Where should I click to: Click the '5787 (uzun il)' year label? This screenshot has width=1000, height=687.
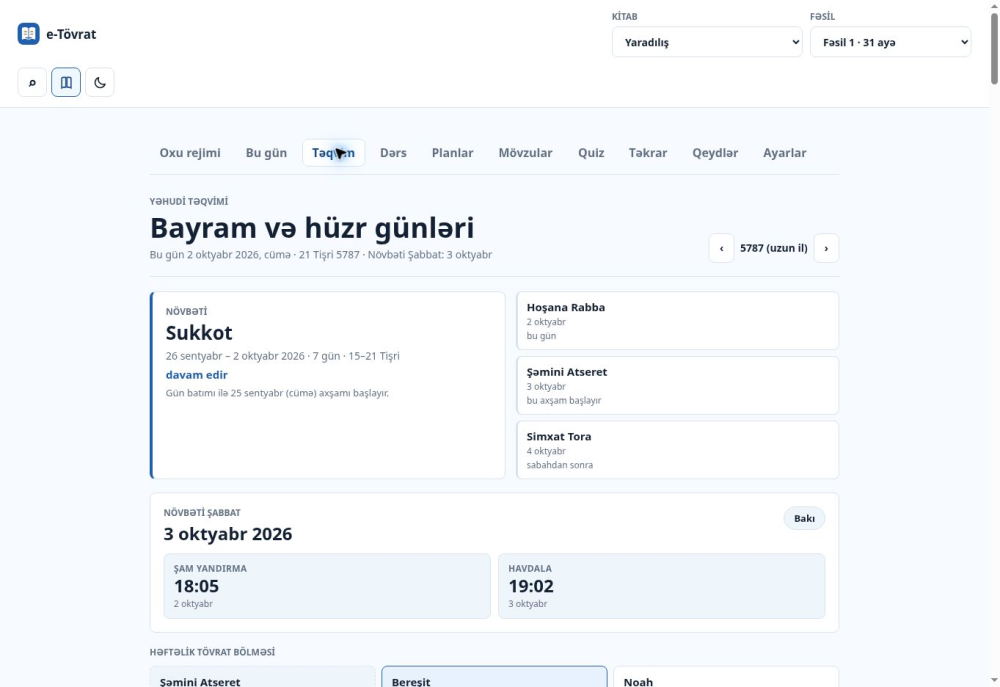[774, 248]
